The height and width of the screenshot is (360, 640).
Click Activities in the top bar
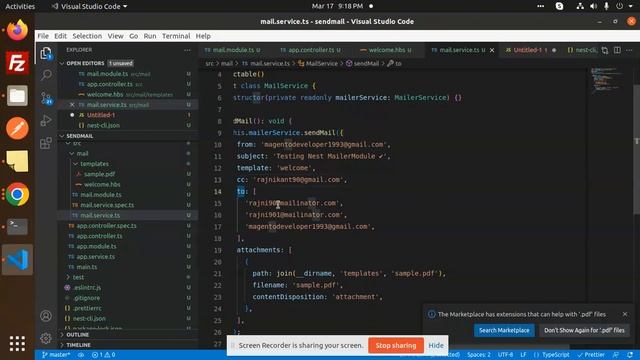coord(20,7)
